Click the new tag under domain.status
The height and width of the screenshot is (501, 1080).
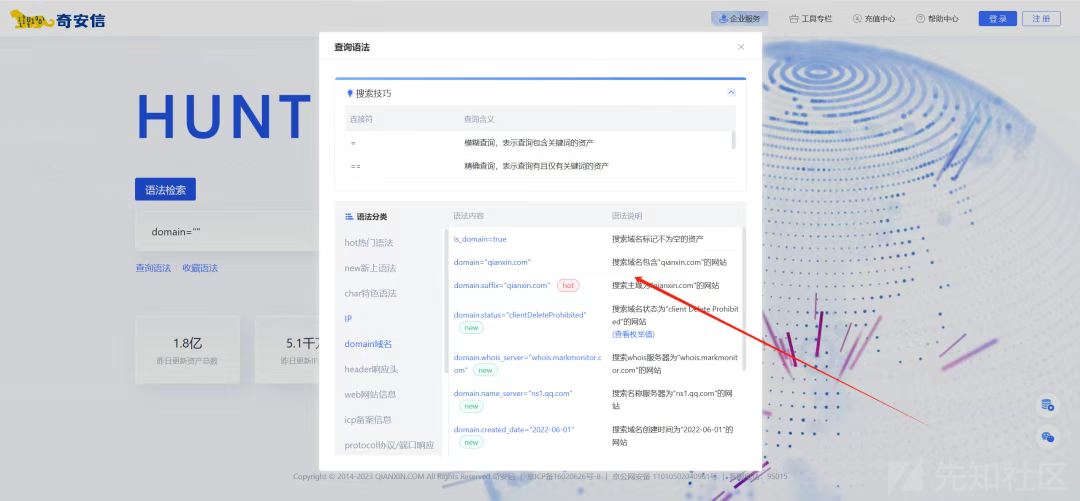coord(471,328)
